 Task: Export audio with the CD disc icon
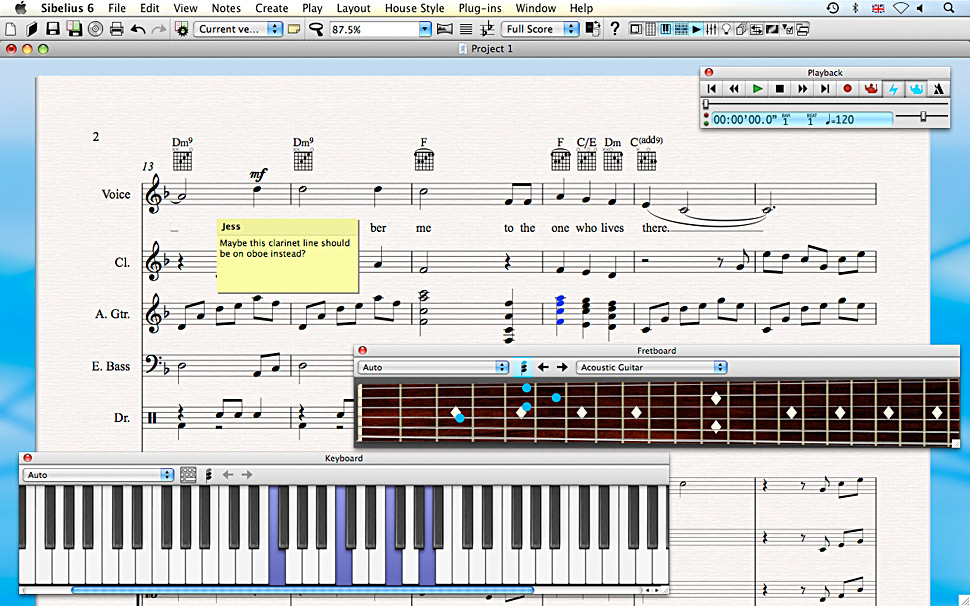95,29
